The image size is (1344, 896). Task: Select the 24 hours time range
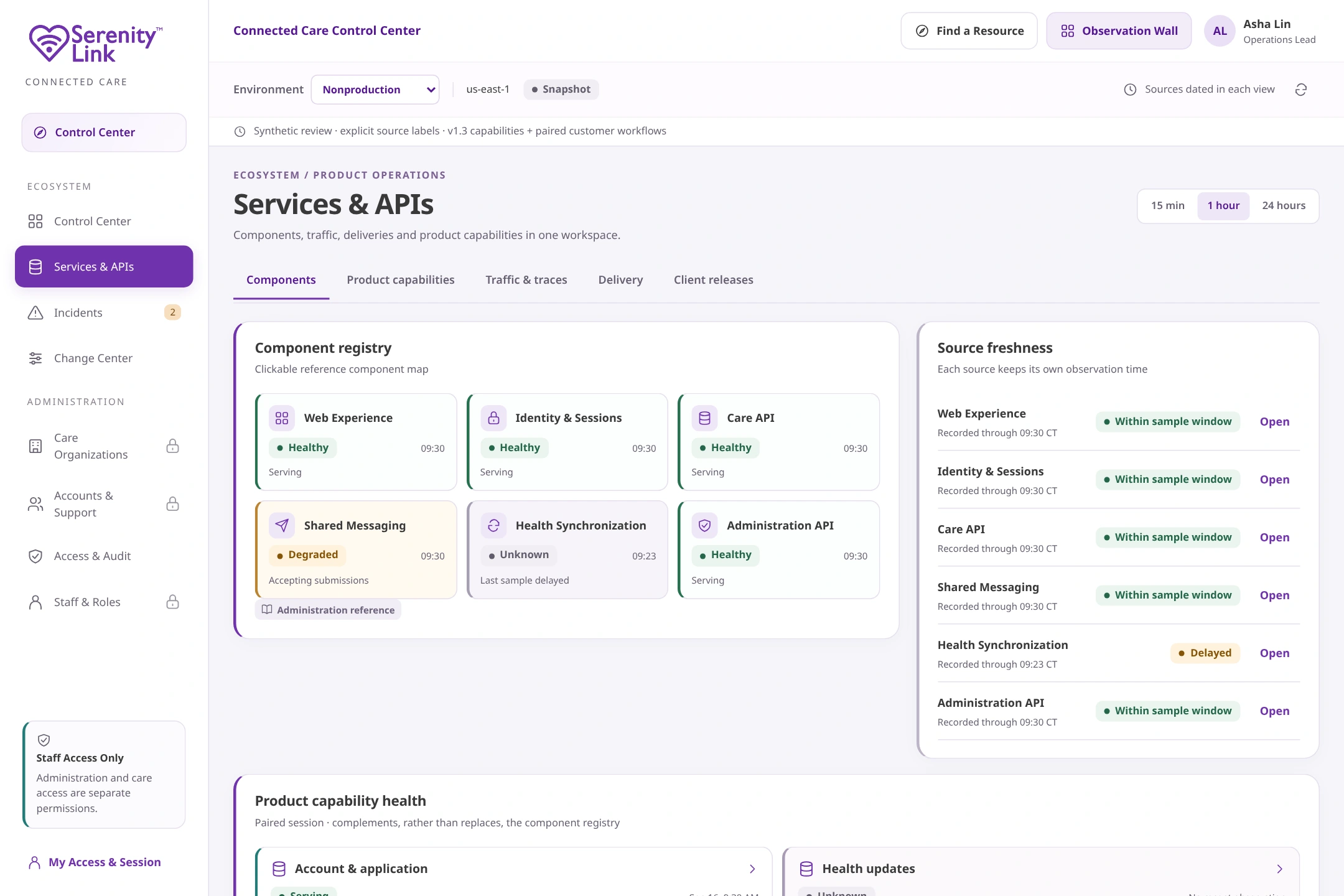(x=1284, y=205)
